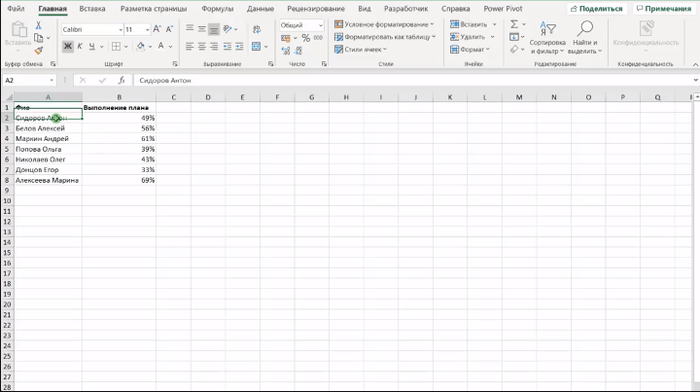The width and height of the screenshot is (700, 392).
Task: Toggle italic formatting (К)
Action: (79, 46)
